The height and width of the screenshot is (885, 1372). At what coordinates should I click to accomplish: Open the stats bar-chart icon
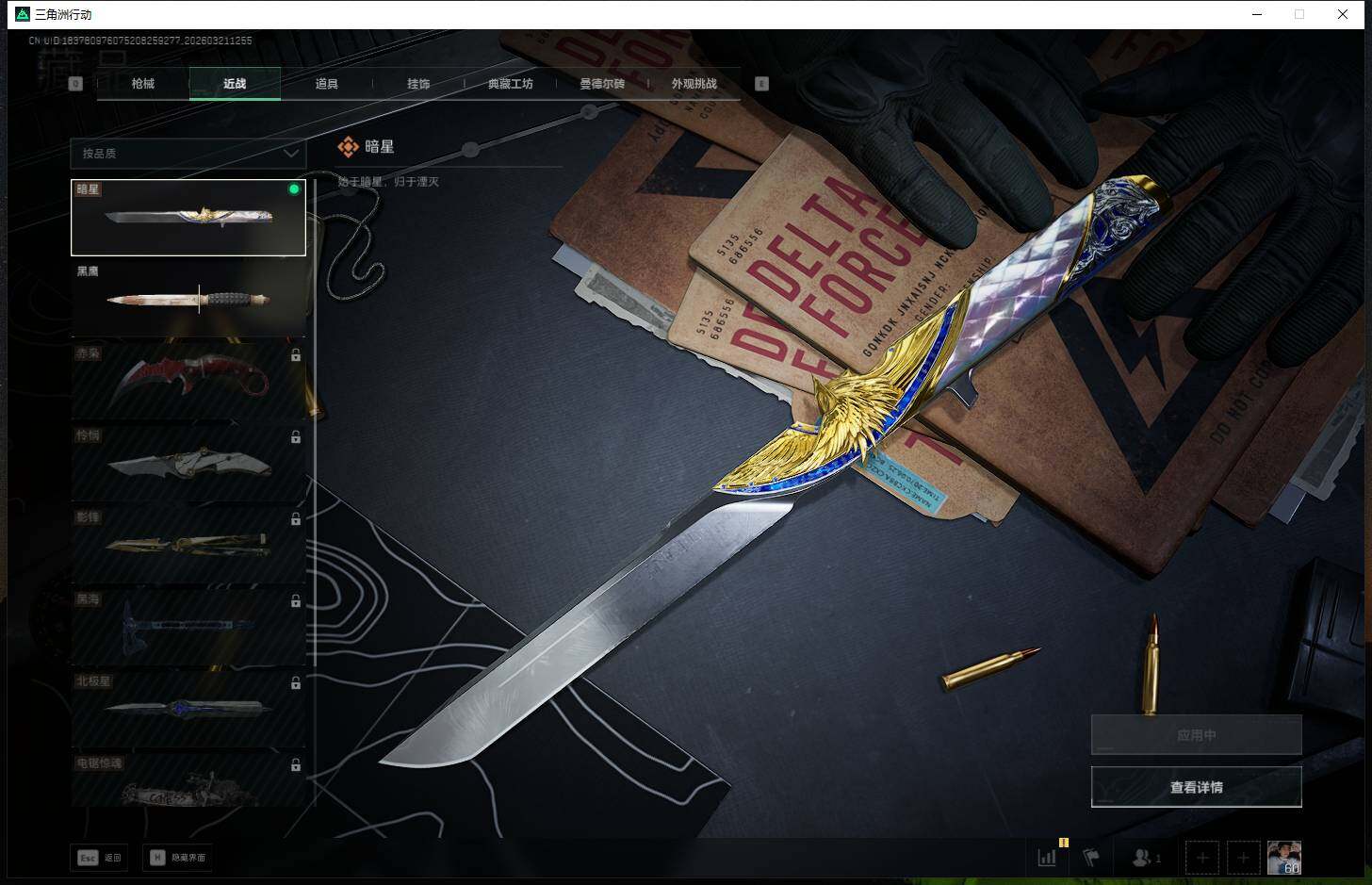1047,858
